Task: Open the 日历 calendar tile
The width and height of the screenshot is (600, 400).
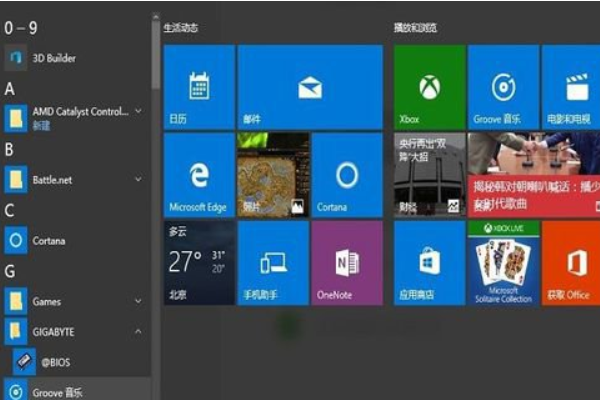Action: tap(199, 87)
